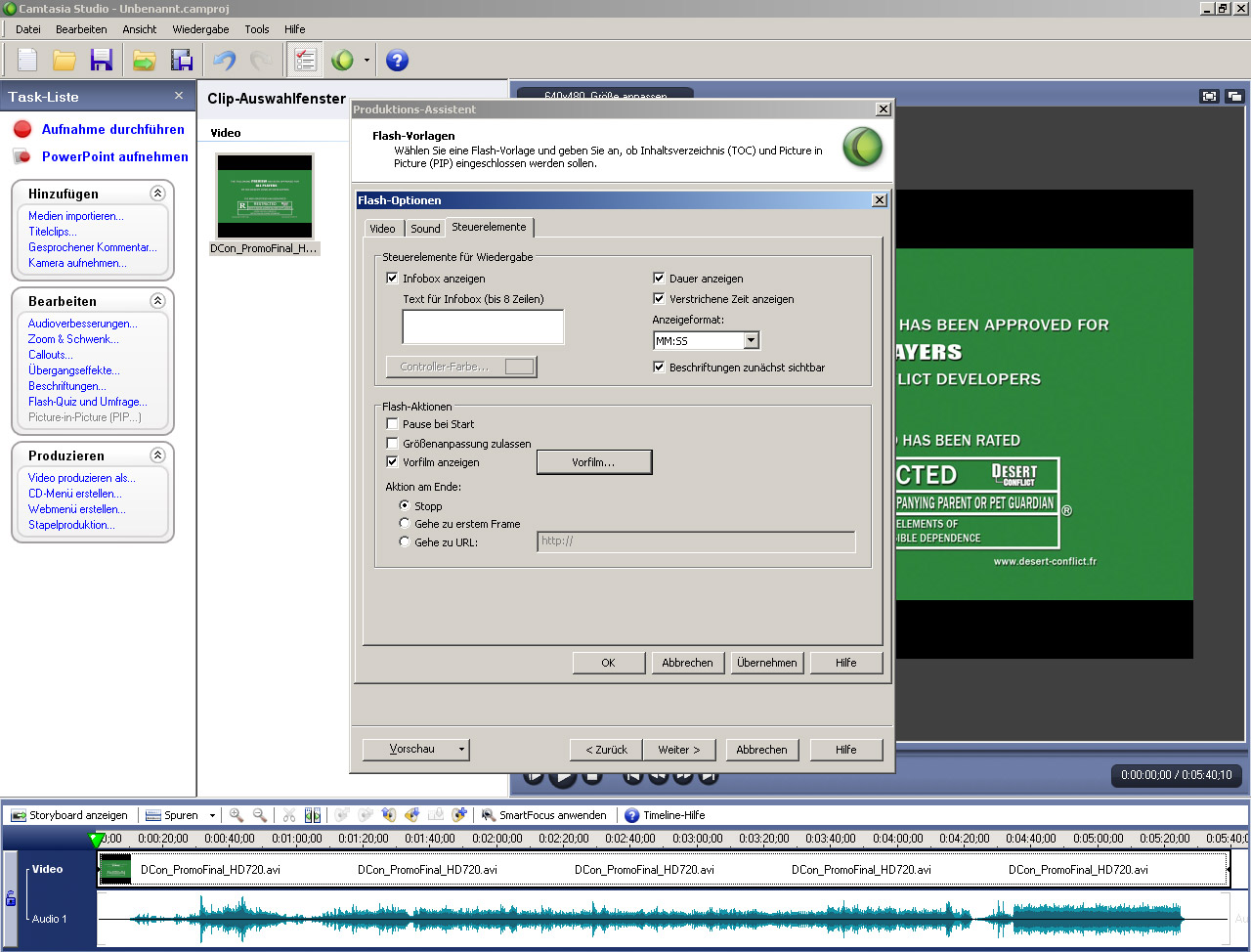Toggle Dauer anzeigen checkbox
1251x952 pixels.
[x=659, y=279]
